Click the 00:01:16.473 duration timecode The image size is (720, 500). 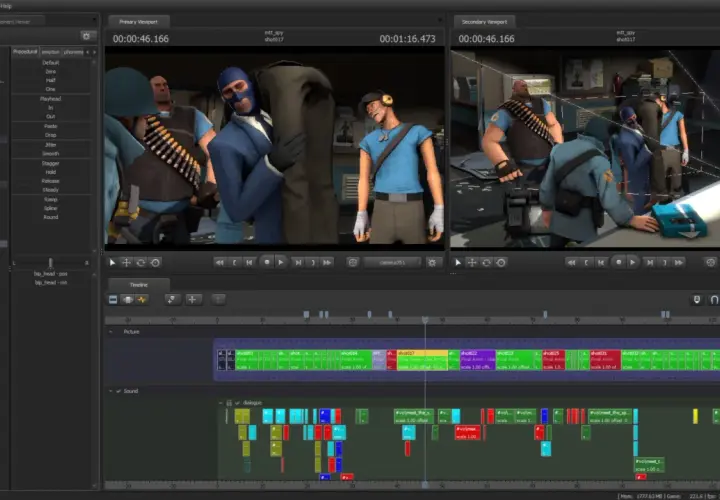coord(407,39)
